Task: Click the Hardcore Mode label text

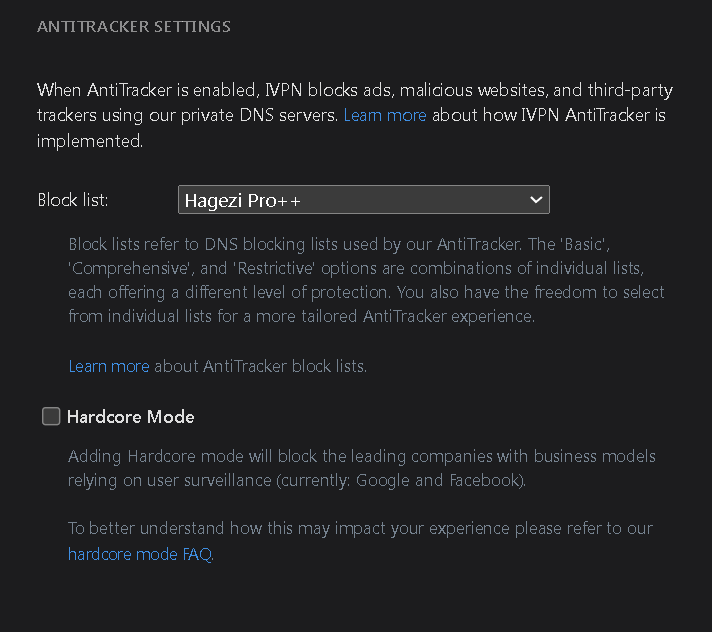Action: [130, 417]
